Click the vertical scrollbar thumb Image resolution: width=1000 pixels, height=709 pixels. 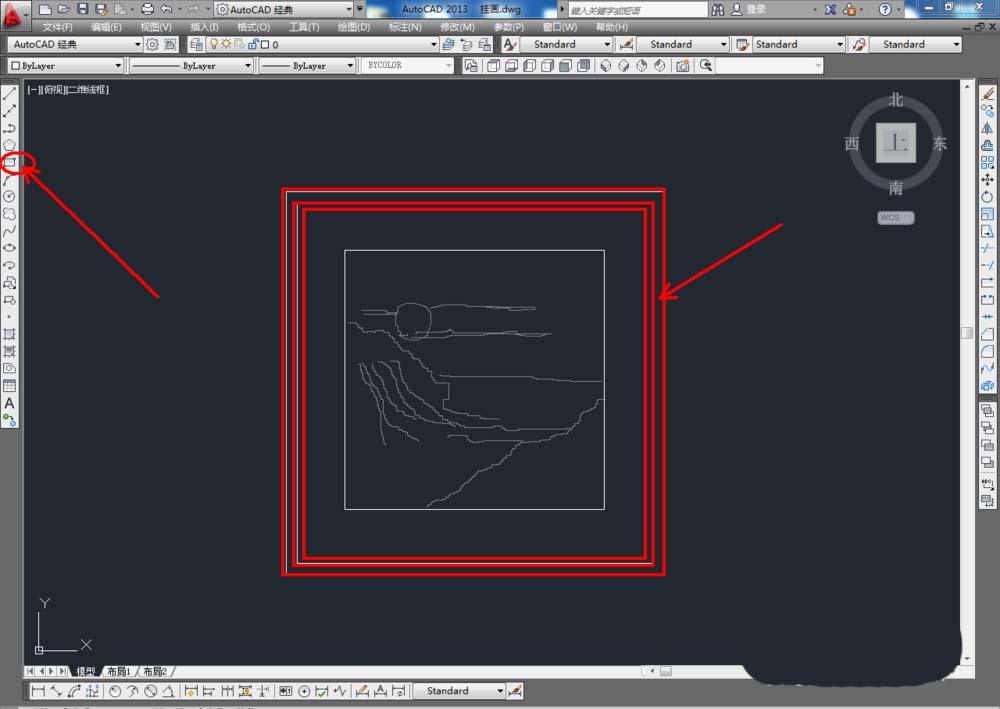click(x=967, y=333)
